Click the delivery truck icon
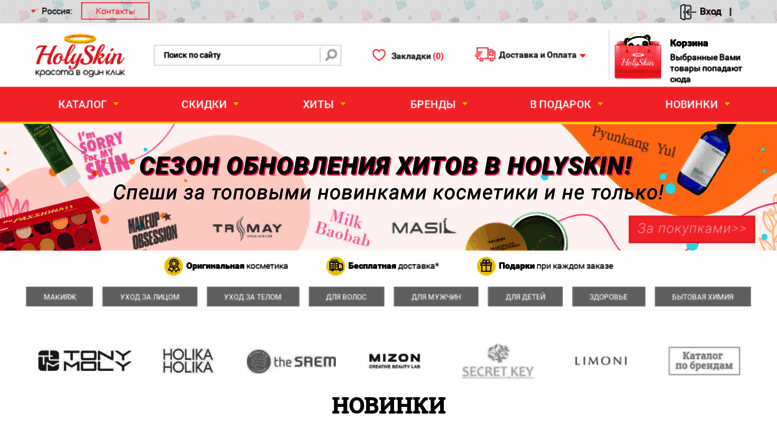This screenshot has height=423, width=777. click(485, 54)
